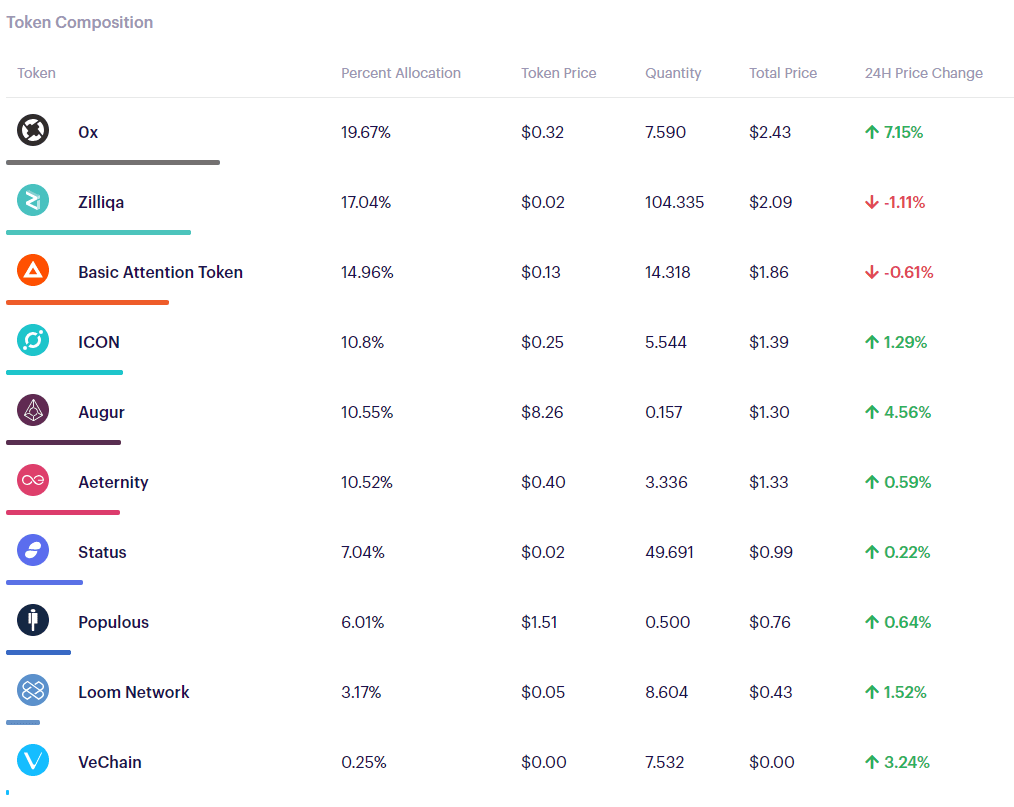The image size is (1014, 807).
Task: Click the Token column header
Action: coord(36,73)
